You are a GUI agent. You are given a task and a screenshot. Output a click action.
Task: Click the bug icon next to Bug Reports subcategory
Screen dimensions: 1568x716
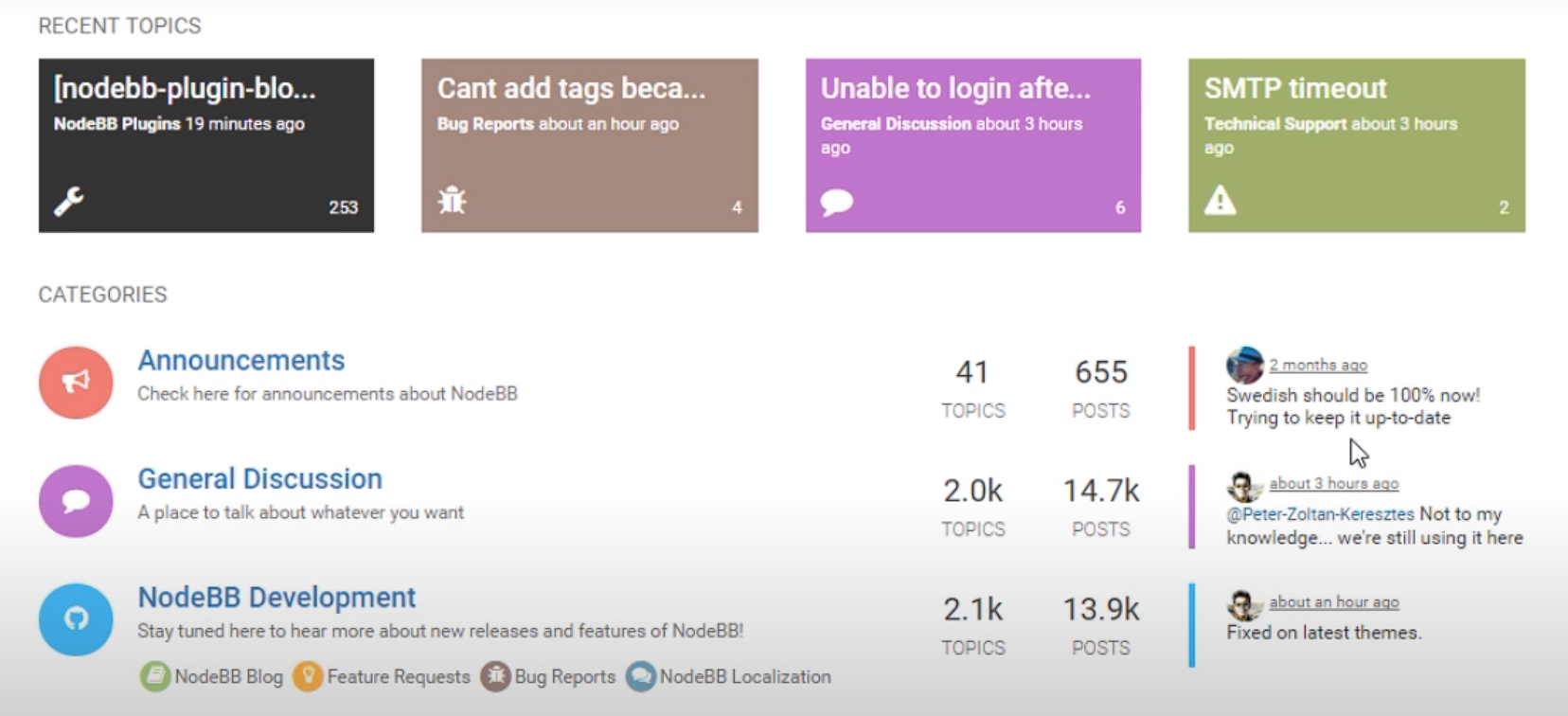tap(494, 677)
